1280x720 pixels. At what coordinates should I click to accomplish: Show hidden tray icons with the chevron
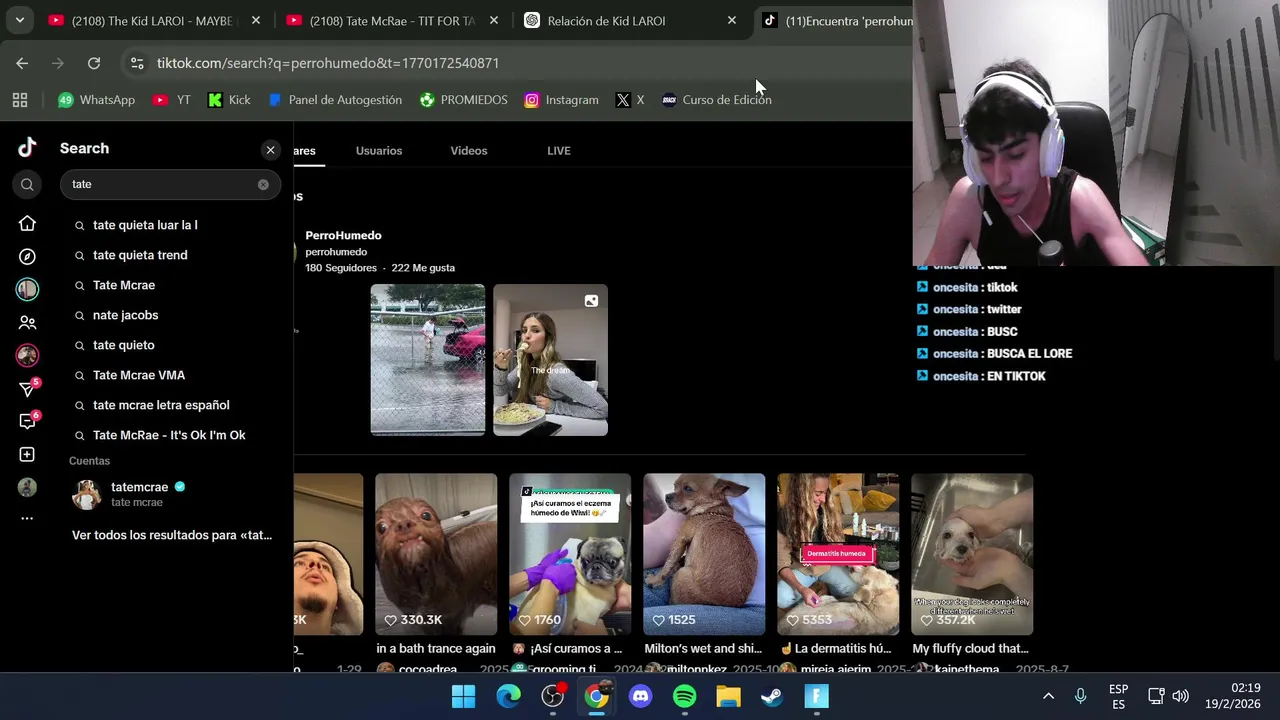(1048, 696)
